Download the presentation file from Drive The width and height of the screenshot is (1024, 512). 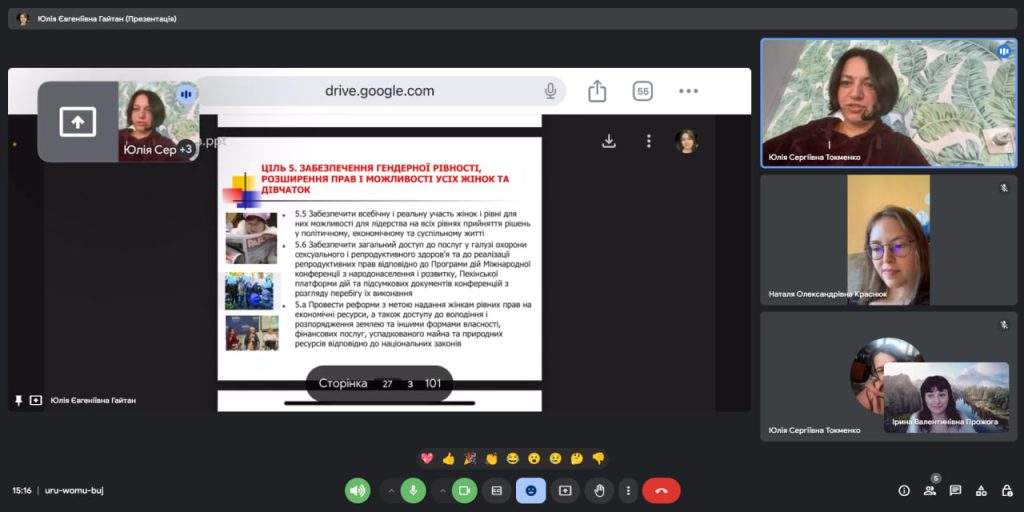click(608, 142)
